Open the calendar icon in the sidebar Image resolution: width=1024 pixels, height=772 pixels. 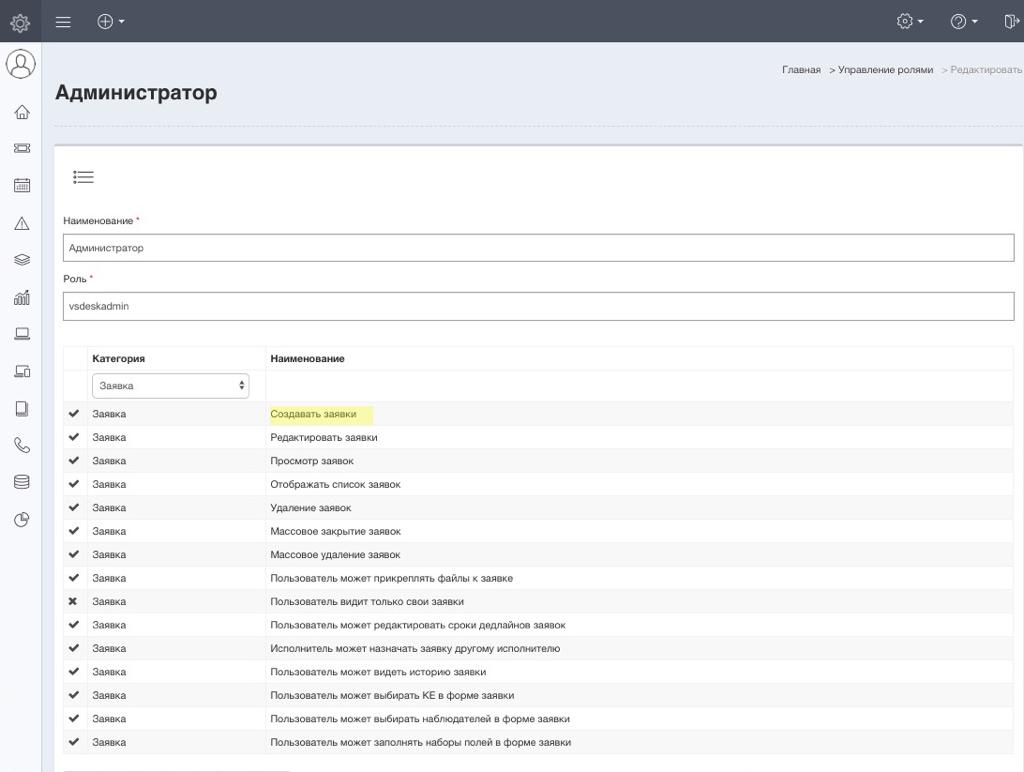(21, 185)
